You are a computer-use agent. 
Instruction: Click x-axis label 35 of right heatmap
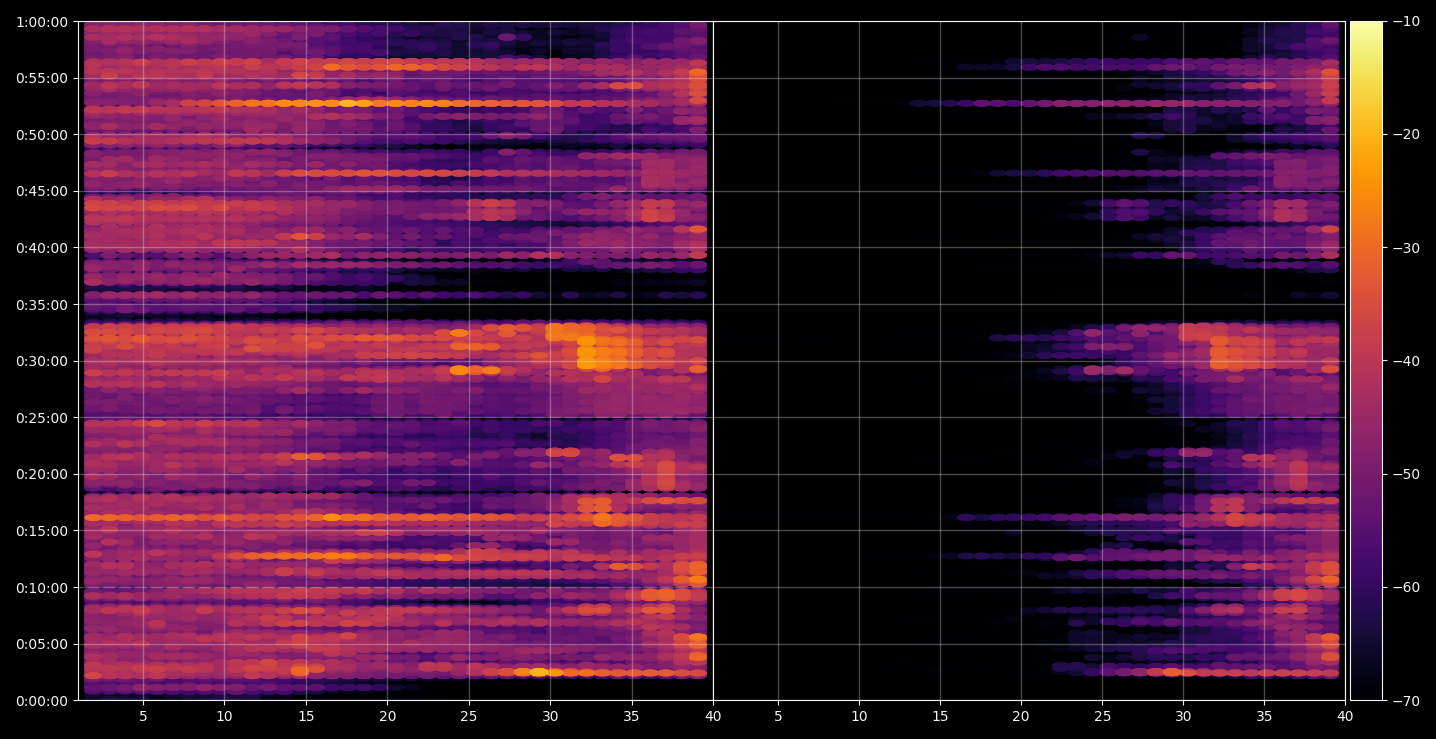[x=1265, y=716]
